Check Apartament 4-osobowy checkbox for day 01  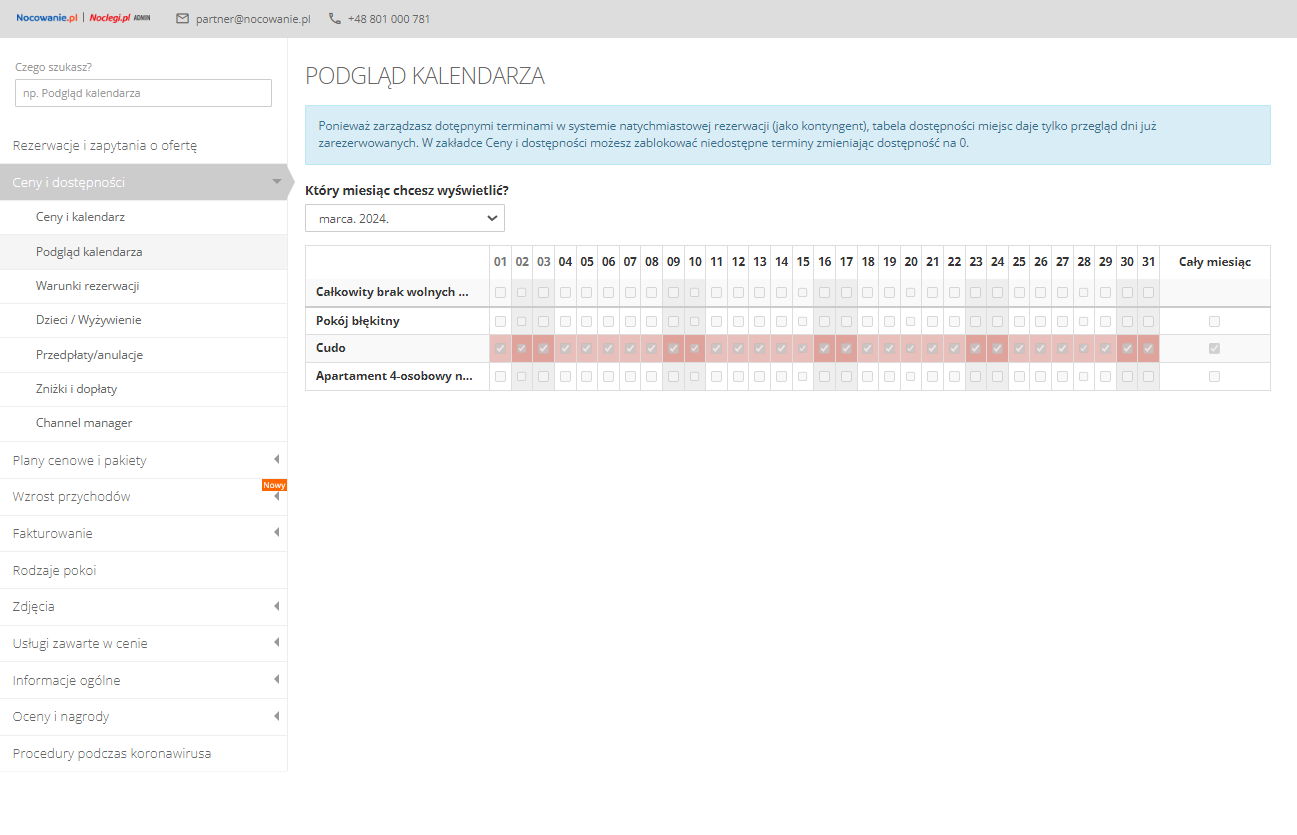pyautogui.click(x=500, y=376)
